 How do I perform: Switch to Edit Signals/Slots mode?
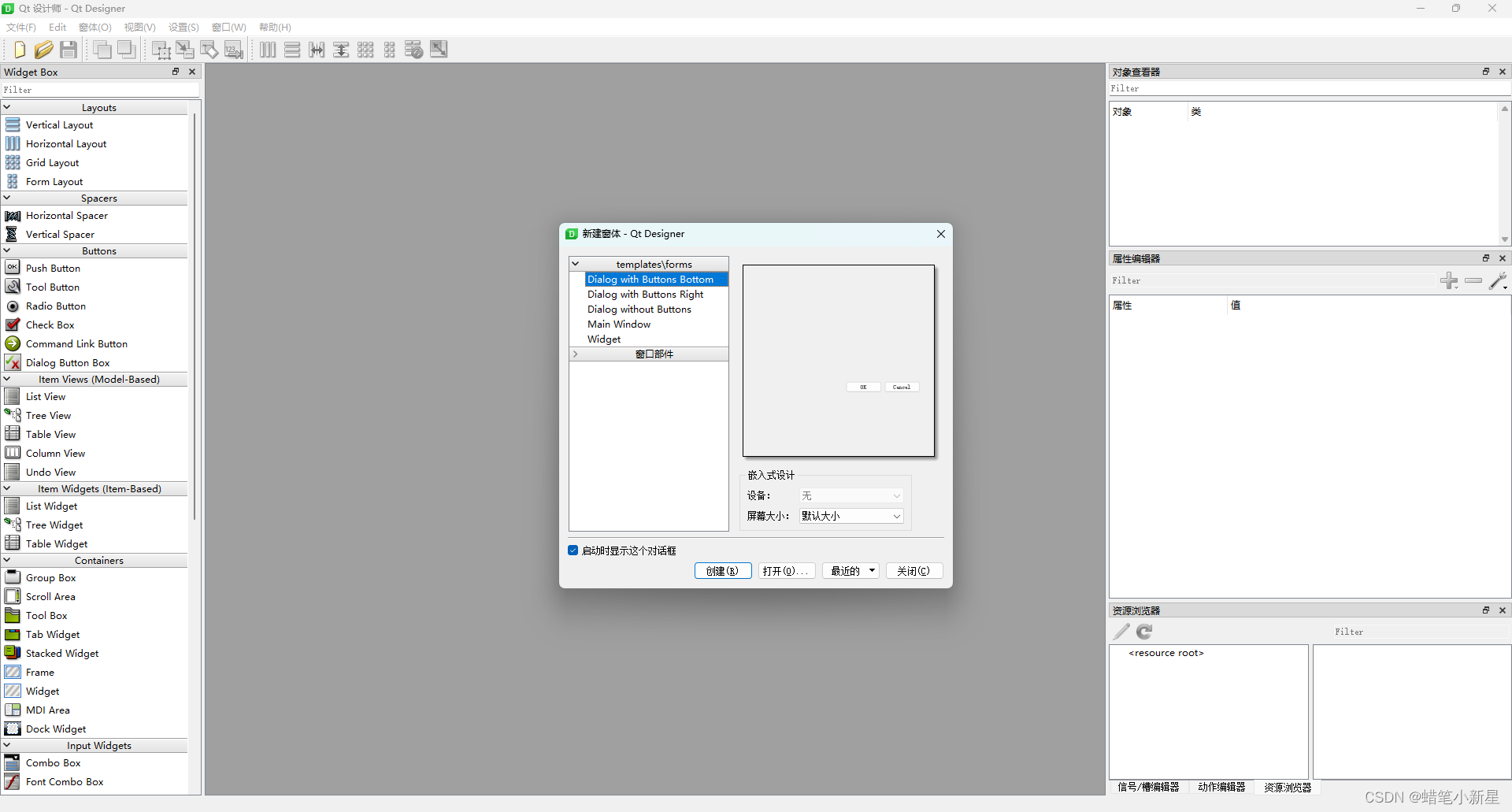coord(186,49)
